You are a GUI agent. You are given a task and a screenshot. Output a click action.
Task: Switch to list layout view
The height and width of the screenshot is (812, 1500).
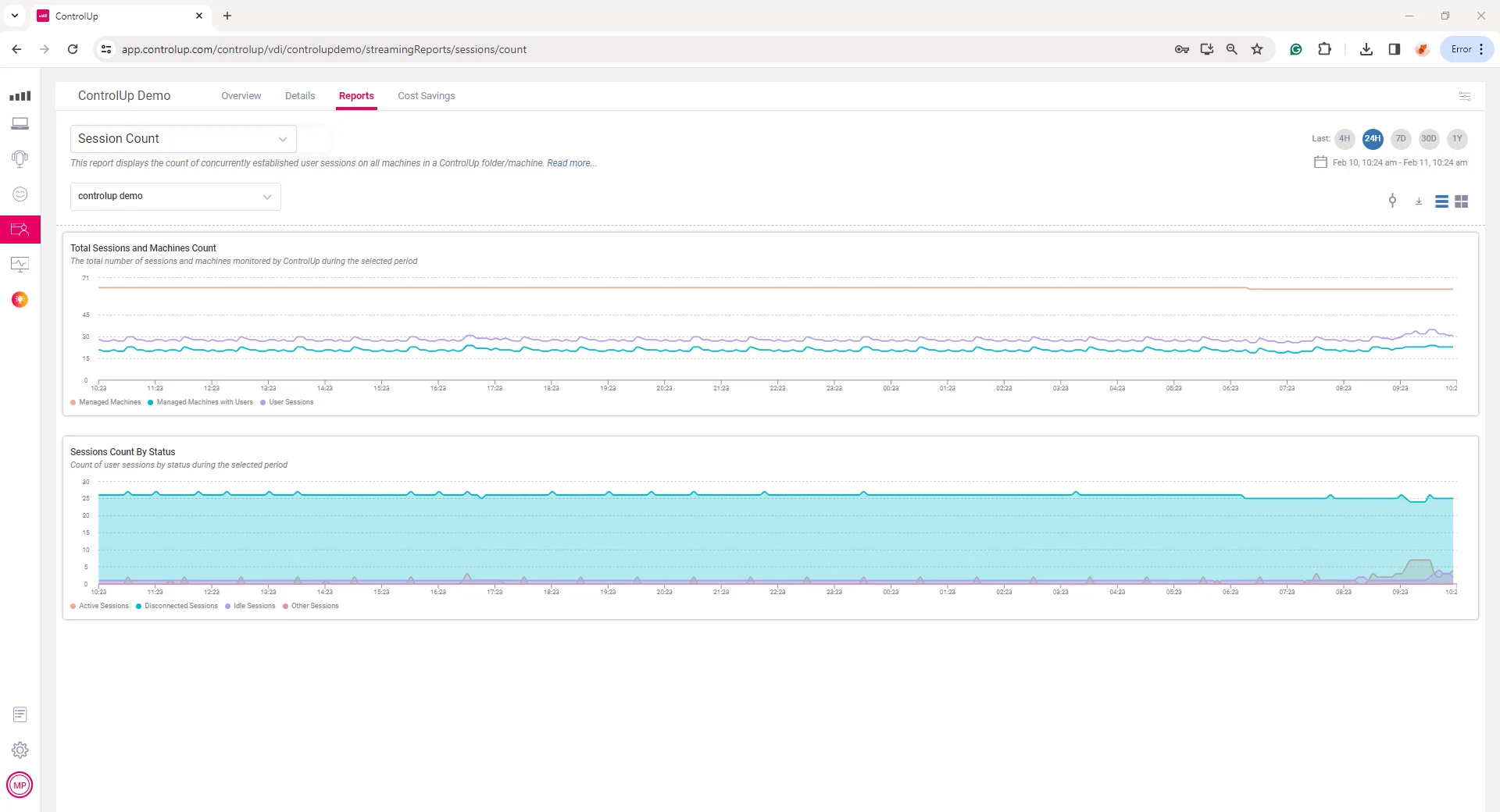coord(1442,201)
